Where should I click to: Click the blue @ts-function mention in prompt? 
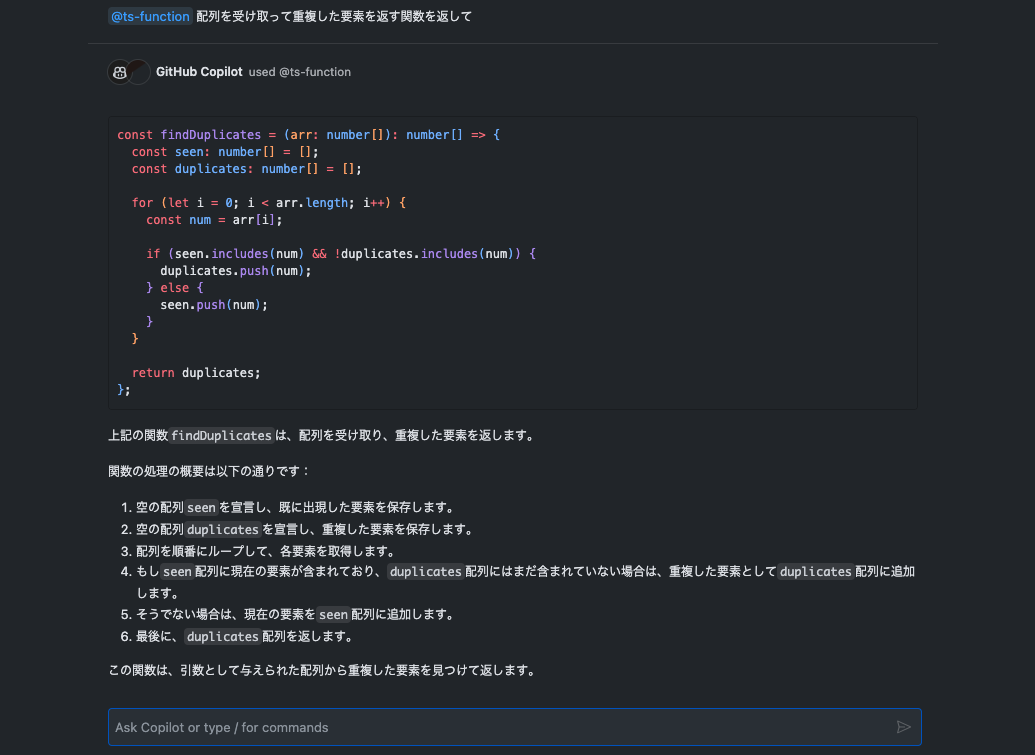coord(150,16)
